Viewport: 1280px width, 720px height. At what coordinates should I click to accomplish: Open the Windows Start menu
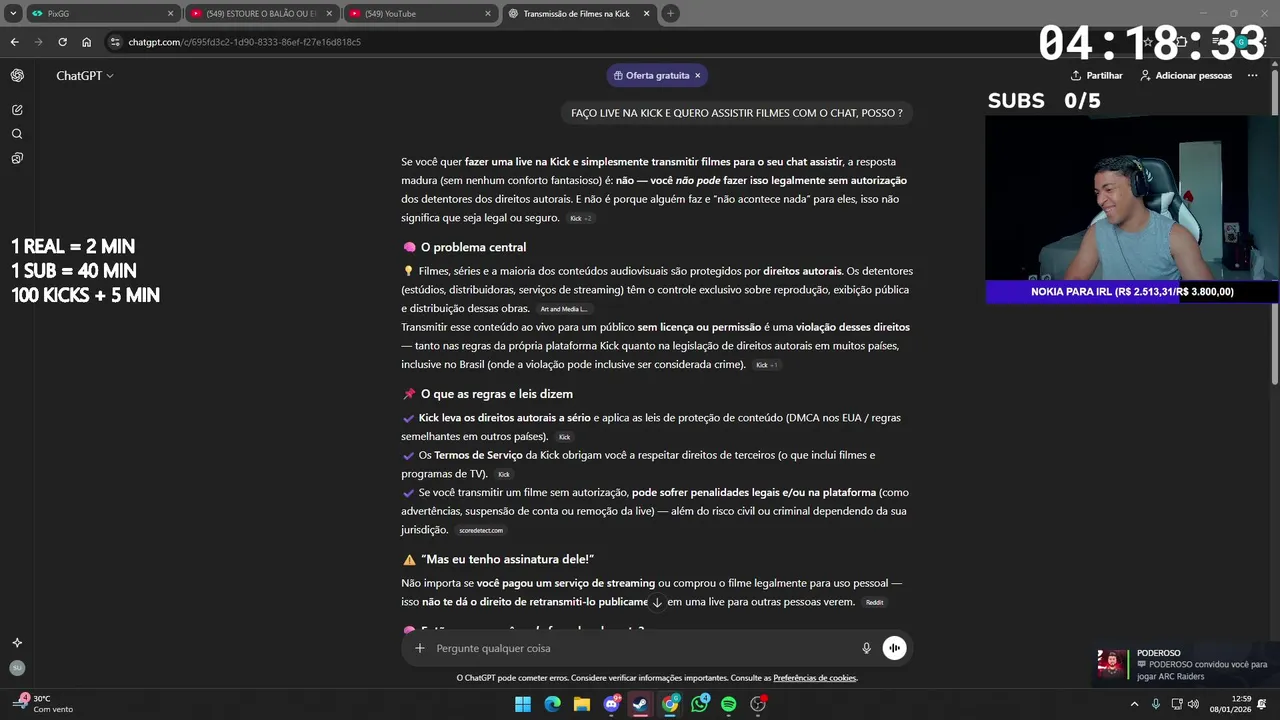point(523,704)
